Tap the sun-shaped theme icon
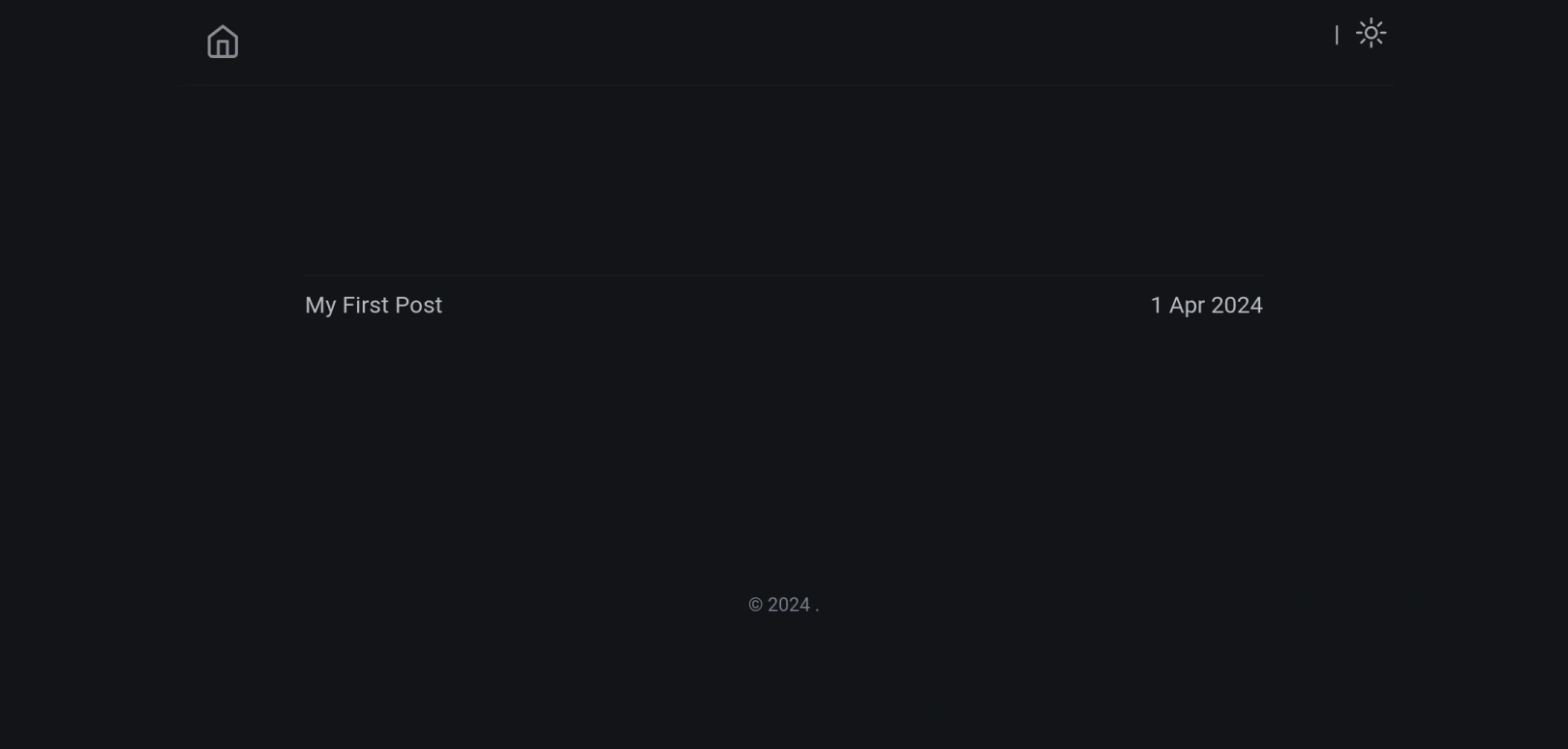The image size is (1568, 749). (1371, 33)
